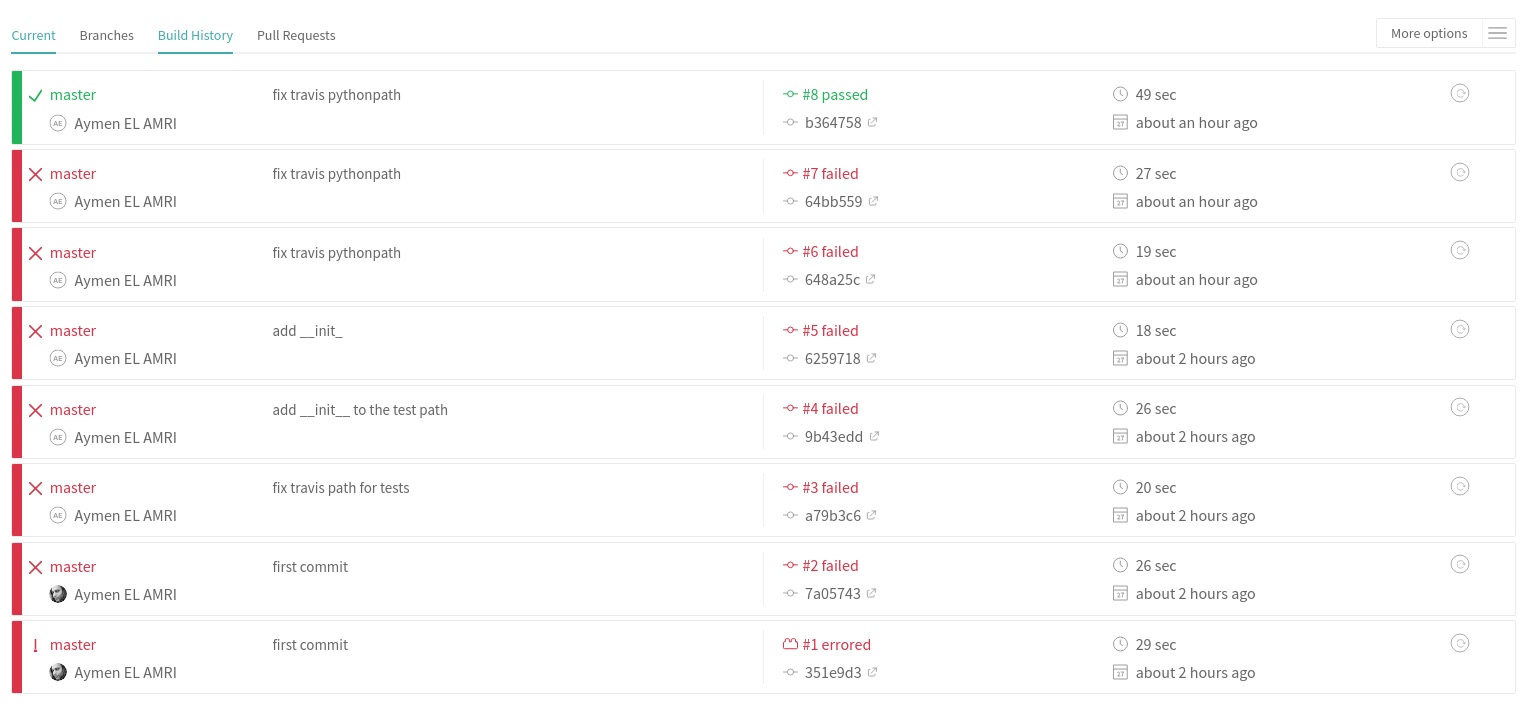The width and height of the screenshot is (1527, 710).
Task: Restart build #8 using its circular icon
Action: click(1459, 93)
